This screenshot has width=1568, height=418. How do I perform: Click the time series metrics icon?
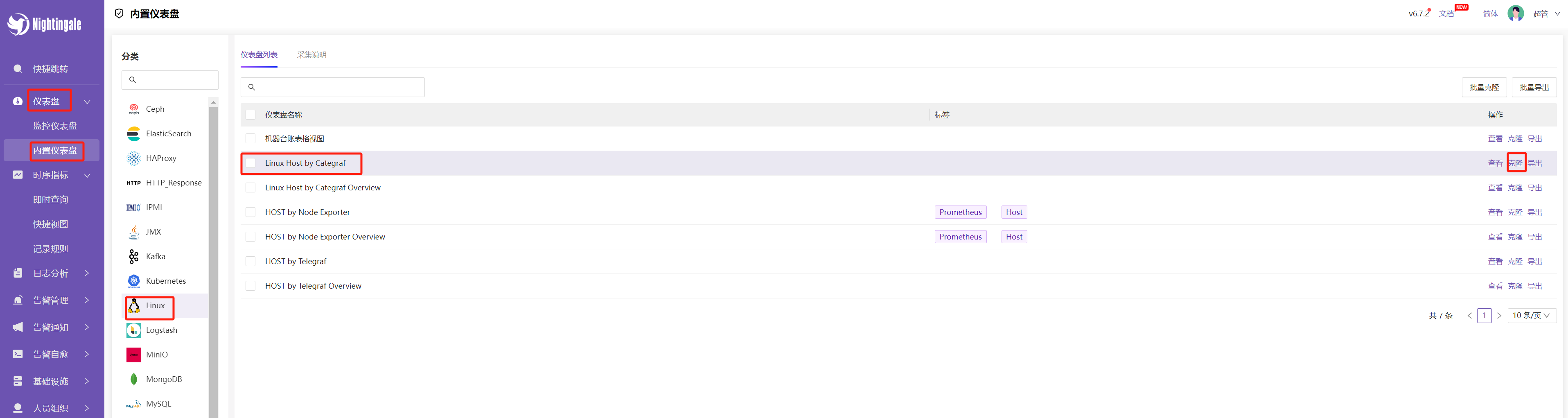pos(18,175)
